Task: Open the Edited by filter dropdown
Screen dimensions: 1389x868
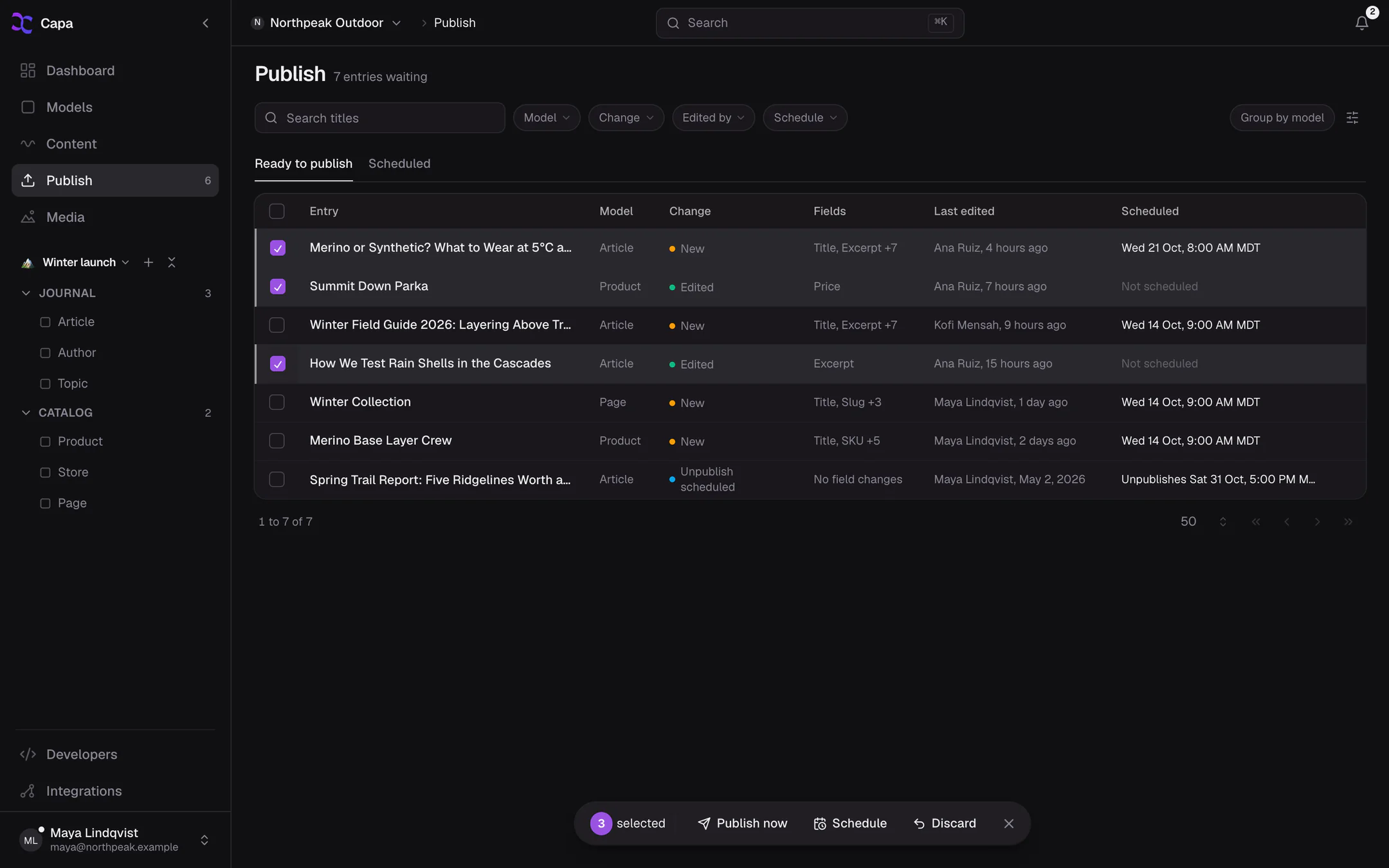Action: pyautogui.click(x=714, y=118)
